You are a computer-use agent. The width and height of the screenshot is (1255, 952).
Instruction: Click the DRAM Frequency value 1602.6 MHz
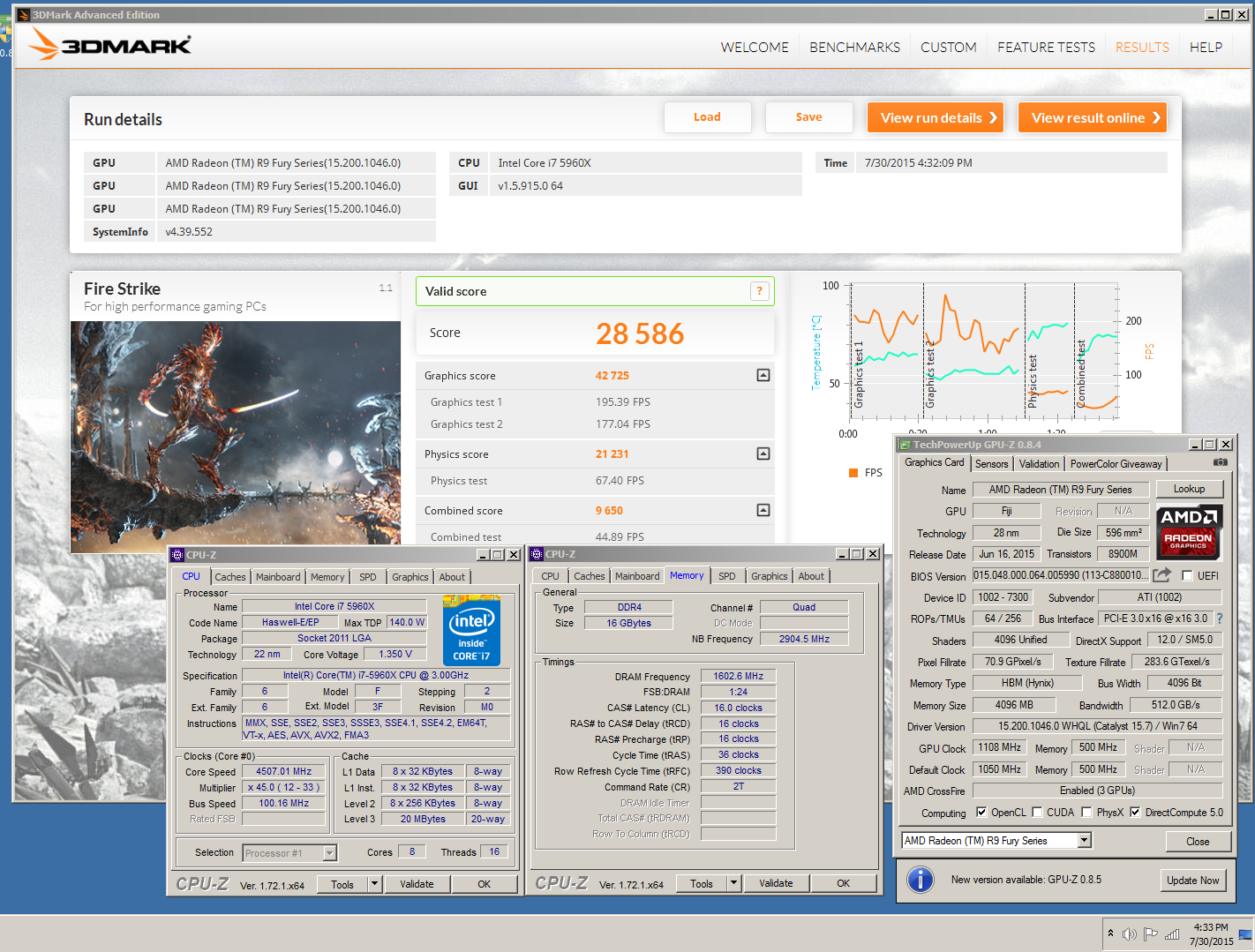click(x=739, y=676)
